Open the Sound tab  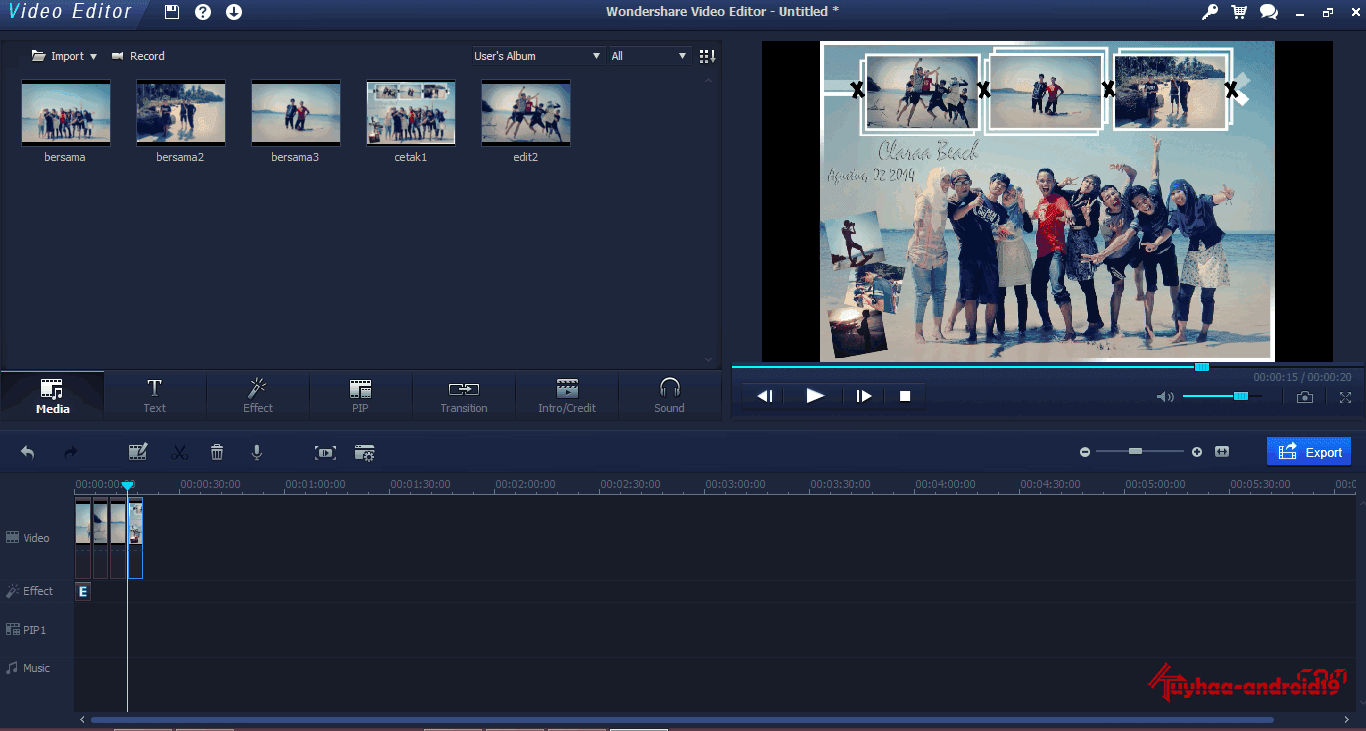point(670,396)
